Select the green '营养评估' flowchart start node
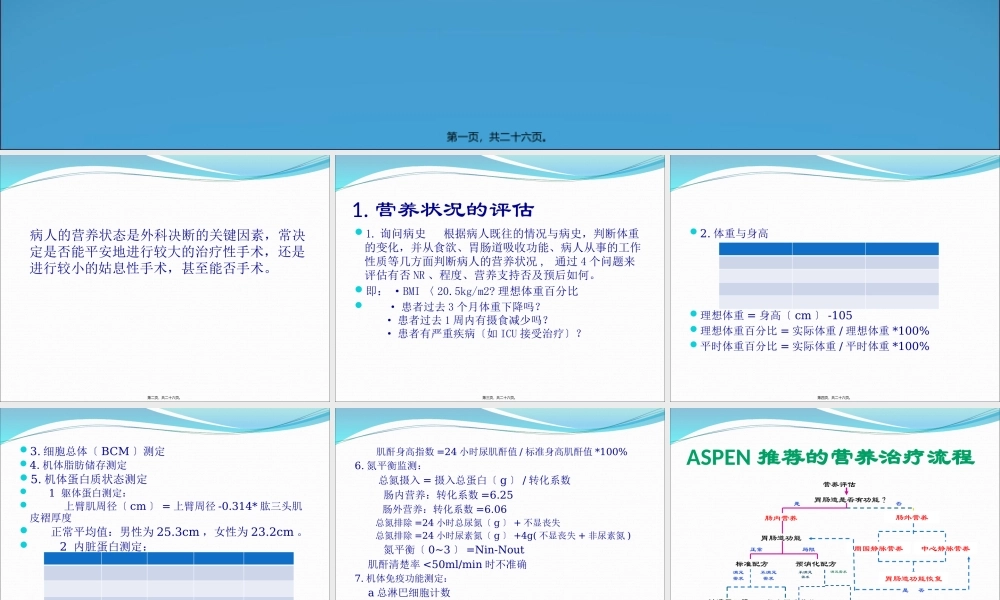The image size is (1000, 600). 840,483
